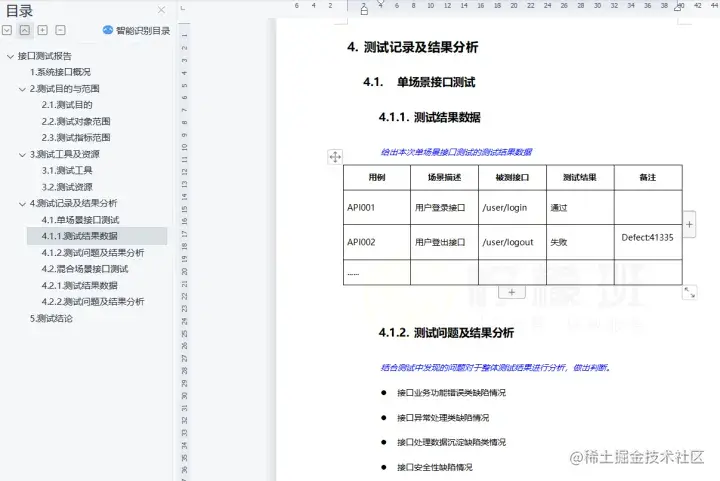Click the bullet 接口安全性缺陷情况
Screen dimensions: 720x481
tap(435, 467)
